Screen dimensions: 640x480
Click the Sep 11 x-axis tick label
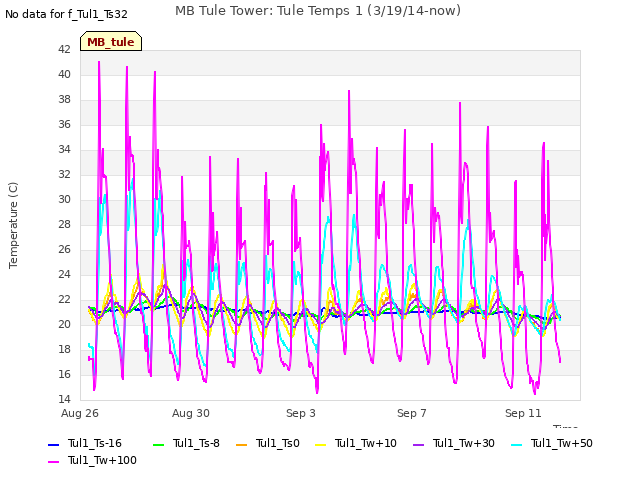pyautogui.click(x=523, y=413)
